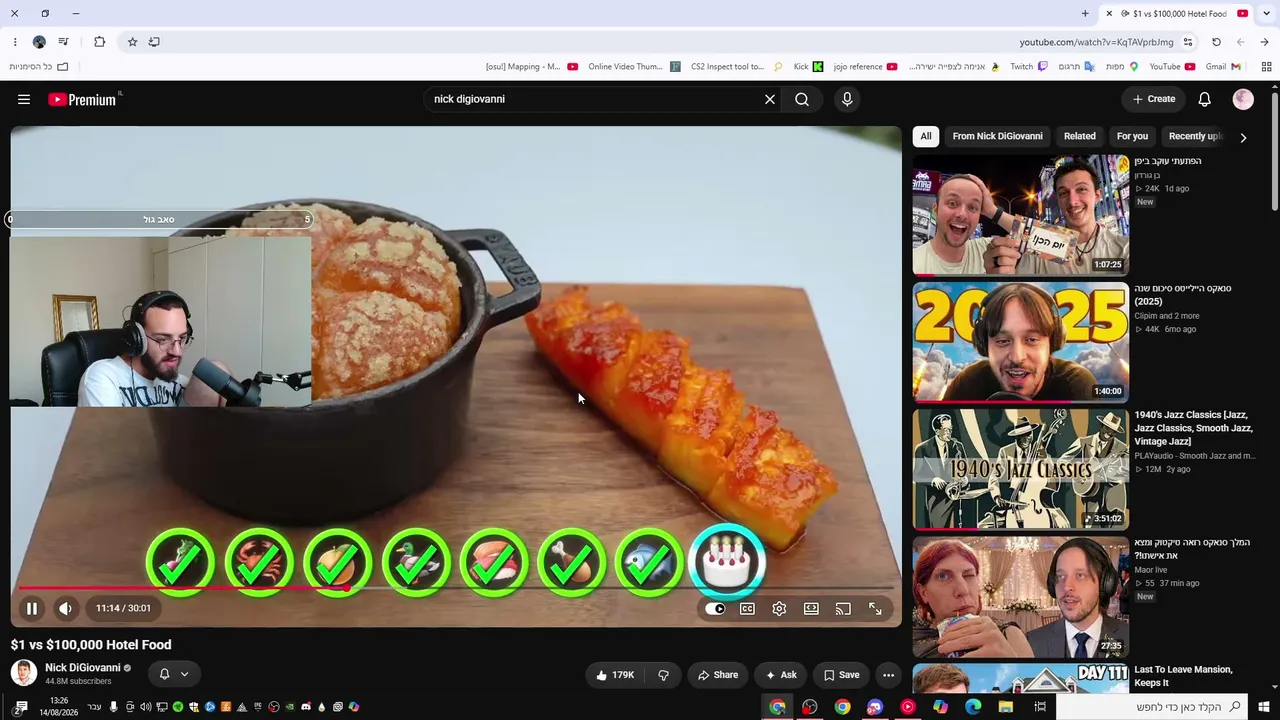The image size is (1280, 720).
Task: Open Windows Task View in taskbar
Action: pyautogui.click(x=1040, y=707)
